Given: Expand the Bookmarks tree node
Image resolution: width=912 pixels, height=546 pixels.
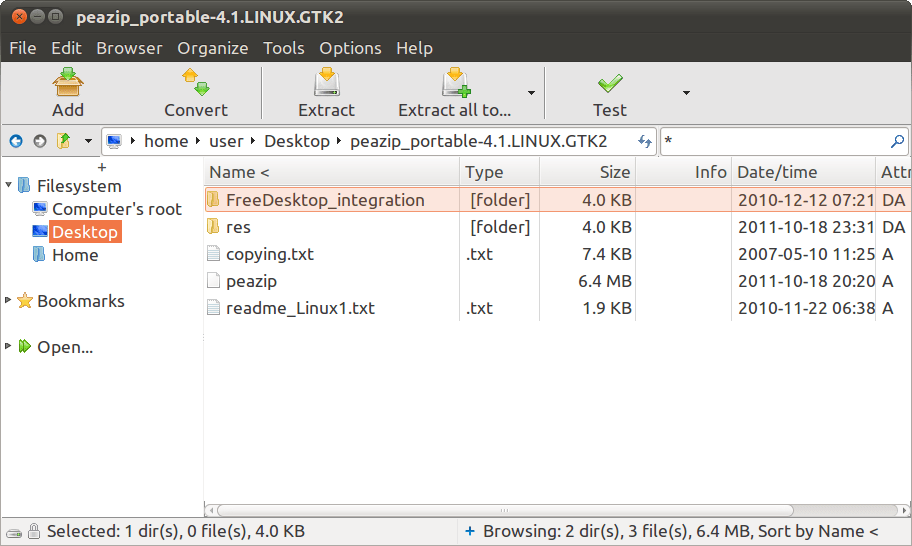Looking at the screenshot, I should point(8,300).
